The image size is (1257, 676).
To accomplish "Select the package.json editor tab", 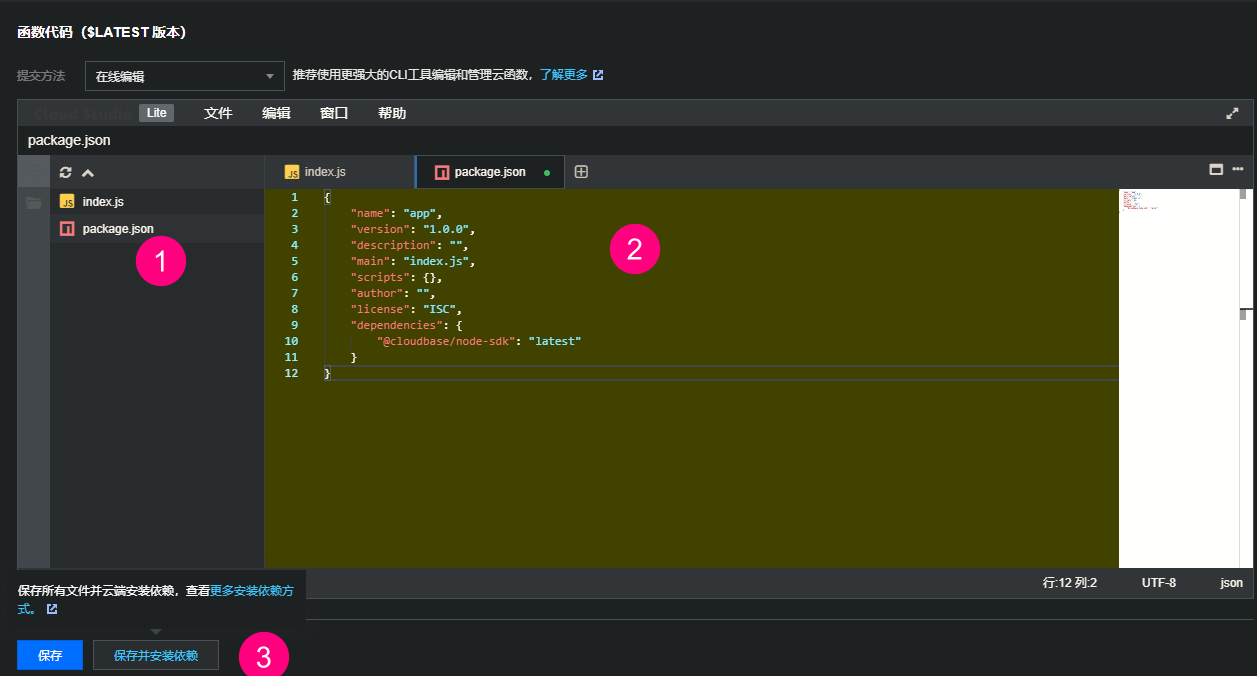I will pos(490,172).
